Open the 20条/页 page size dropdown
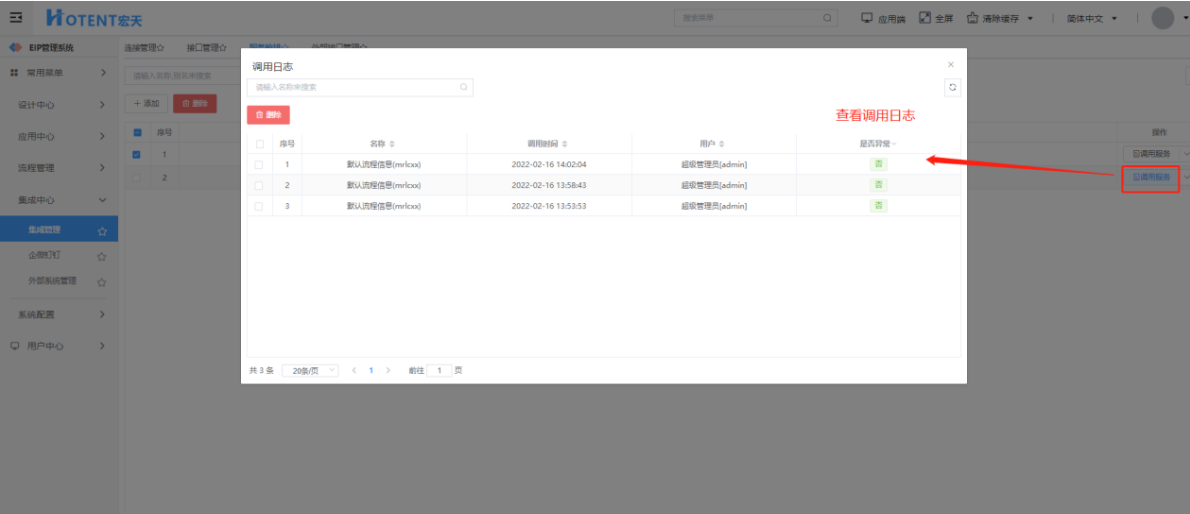 (310, 371)
